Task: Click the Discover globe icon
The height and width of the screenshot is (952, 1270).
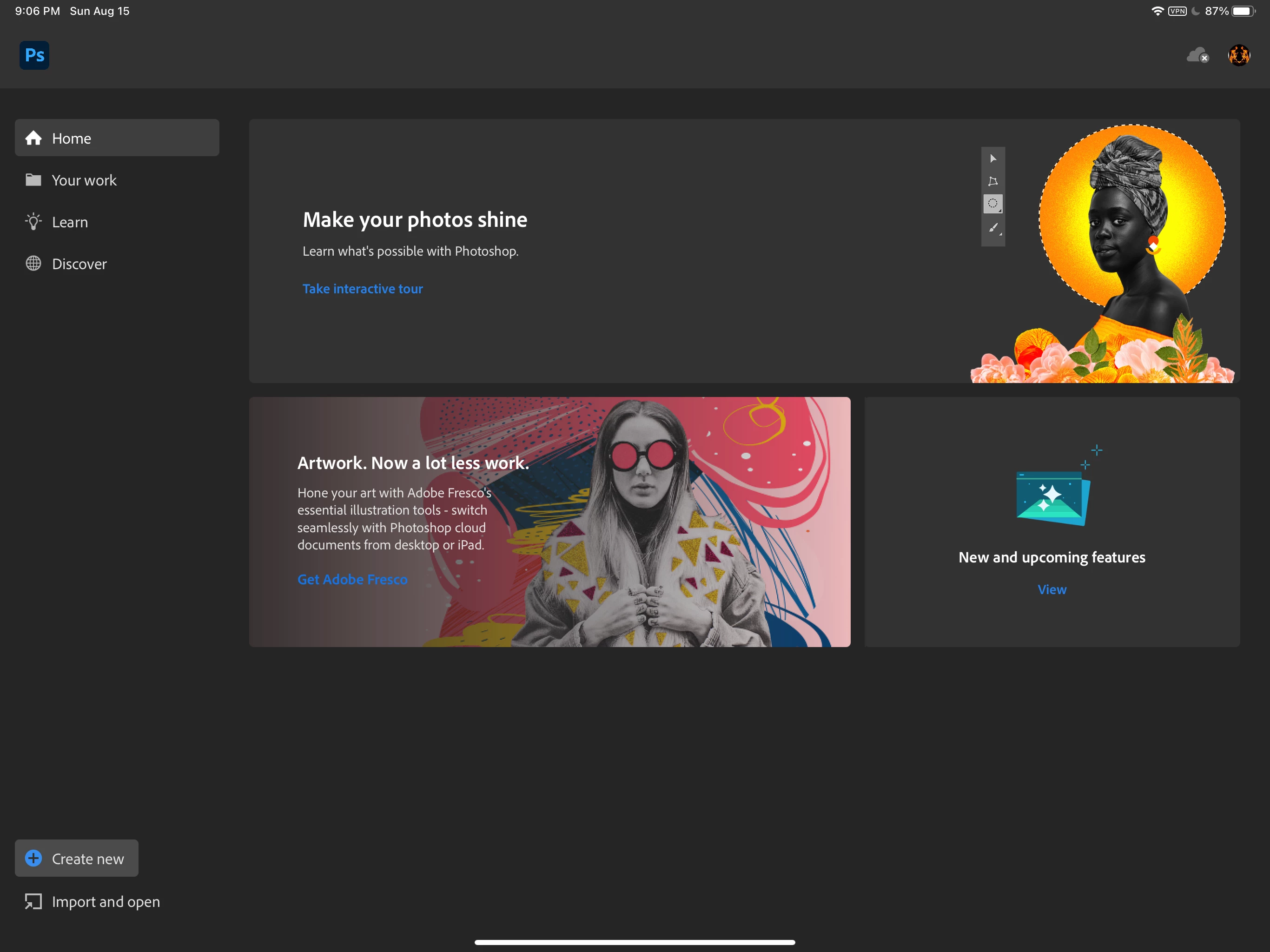Action: 33,264
